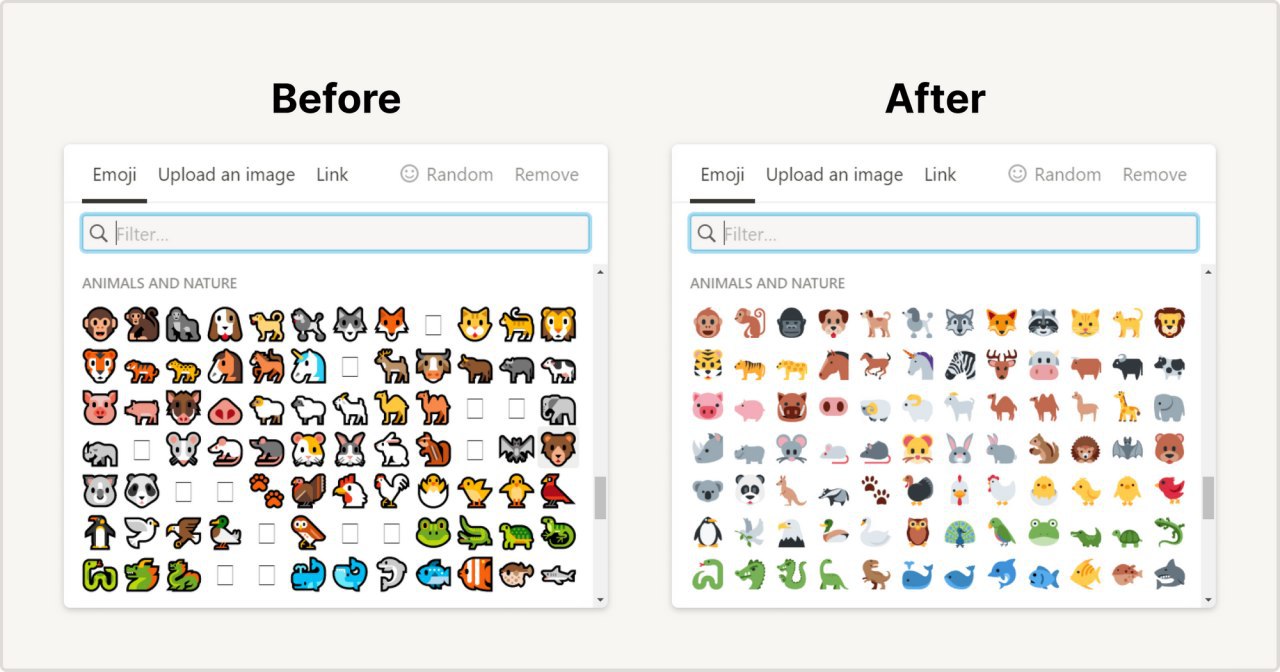Choose the swan emoji in the After panel
The width and height of the screenshot is (1280, 672).
pyautogui.click(x=875, y=532)
